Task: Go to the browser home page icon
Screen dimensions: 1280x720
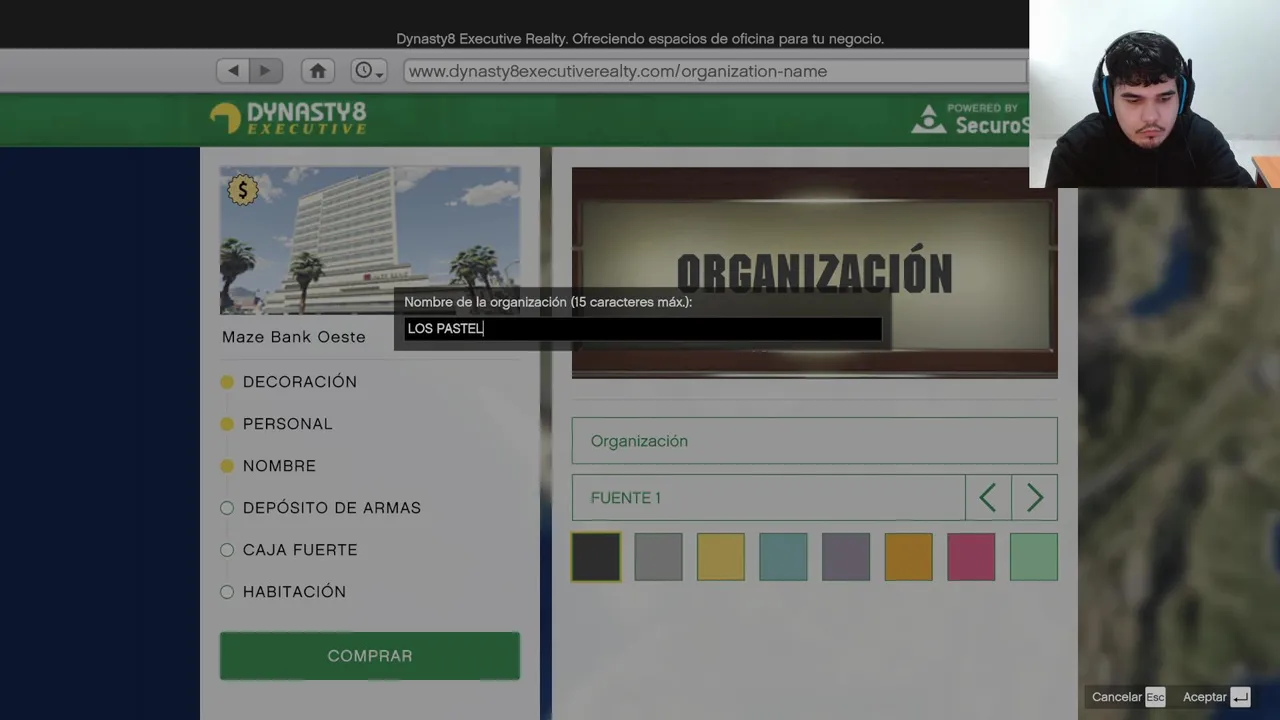Action: coord(318,71)
